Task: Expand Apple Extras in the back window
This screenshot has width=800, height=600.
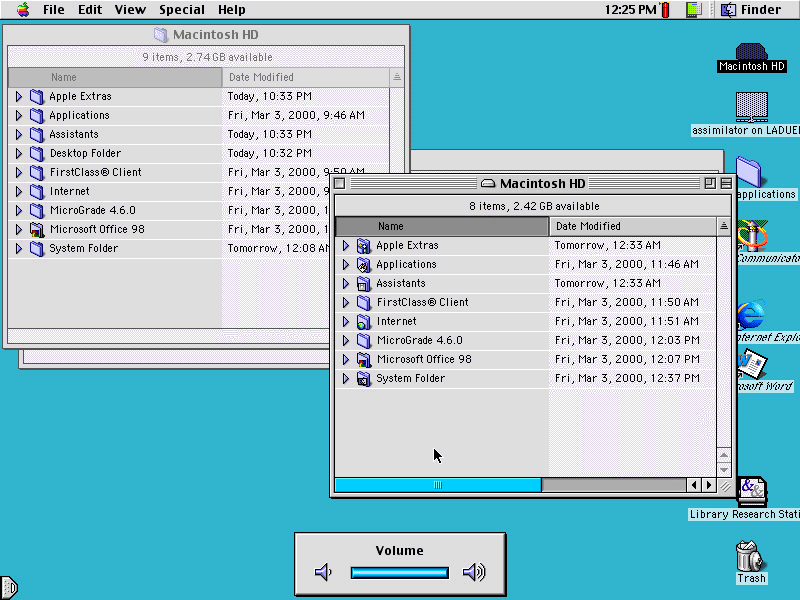Action: (19, 97)
